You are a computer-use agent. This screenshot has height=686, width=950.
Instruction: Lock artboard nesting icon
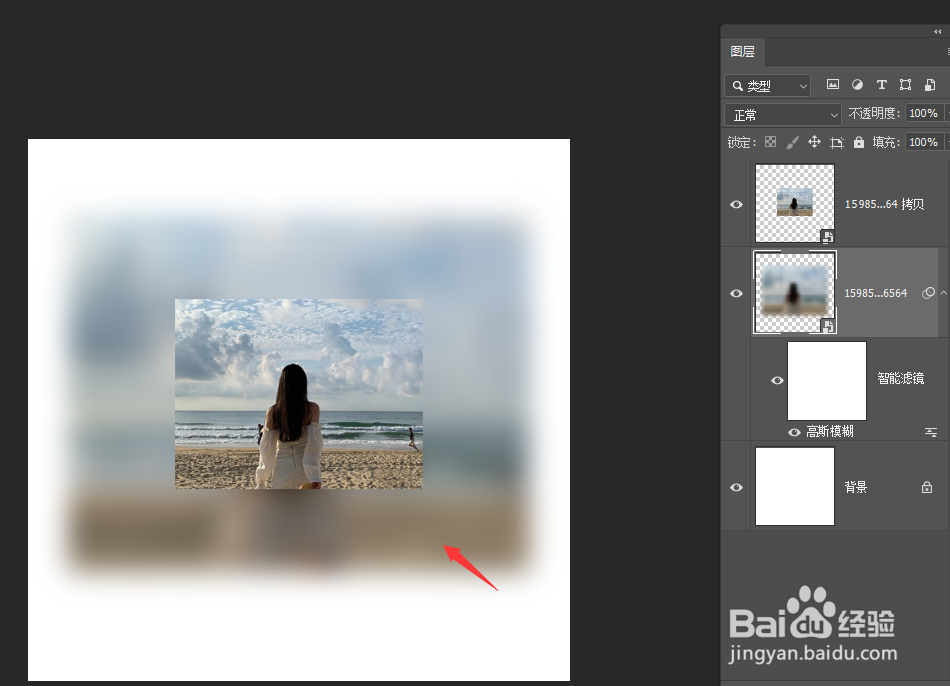coord(837,143)
